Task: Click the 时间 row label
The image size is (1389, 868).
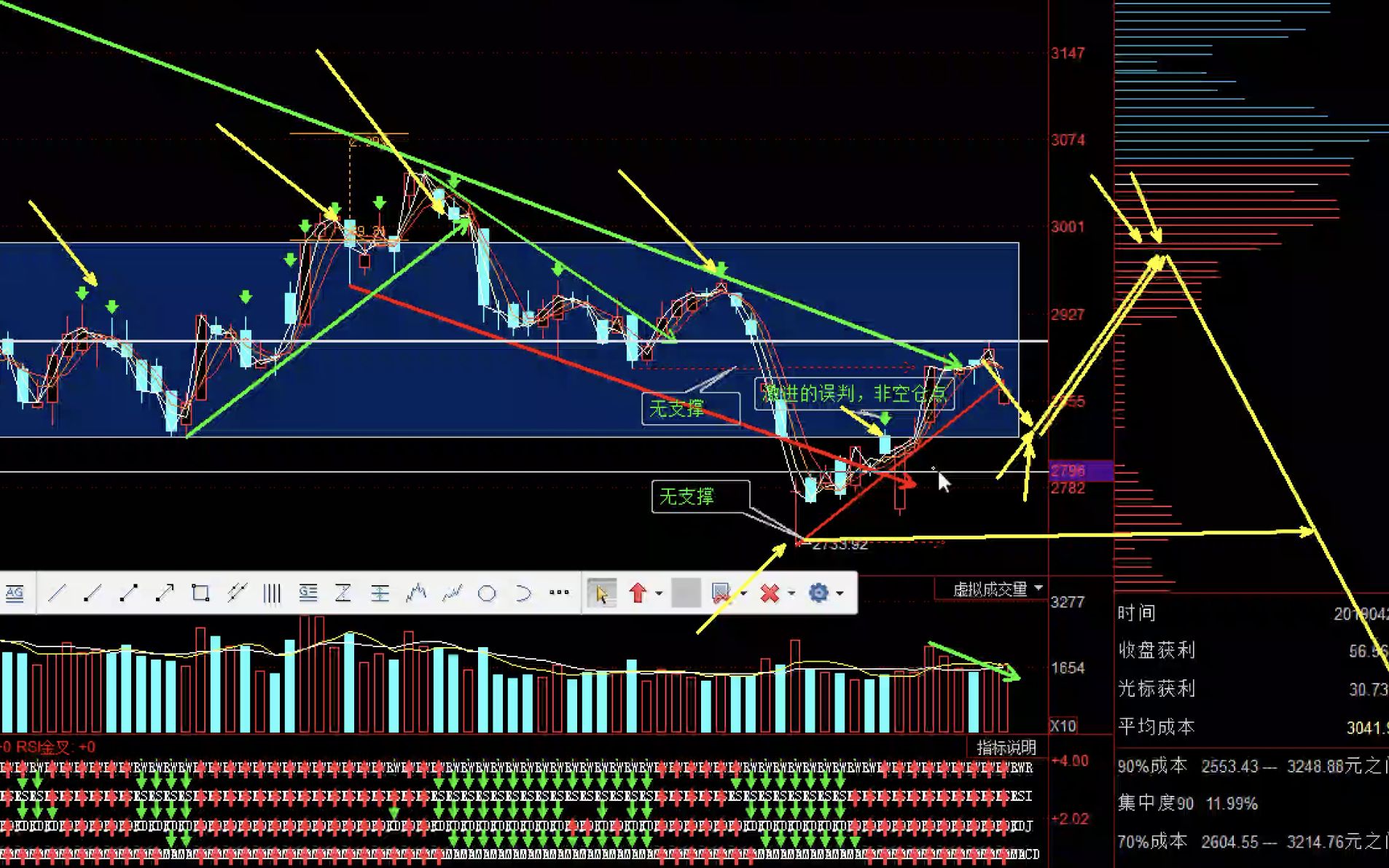Action: 1137,613
